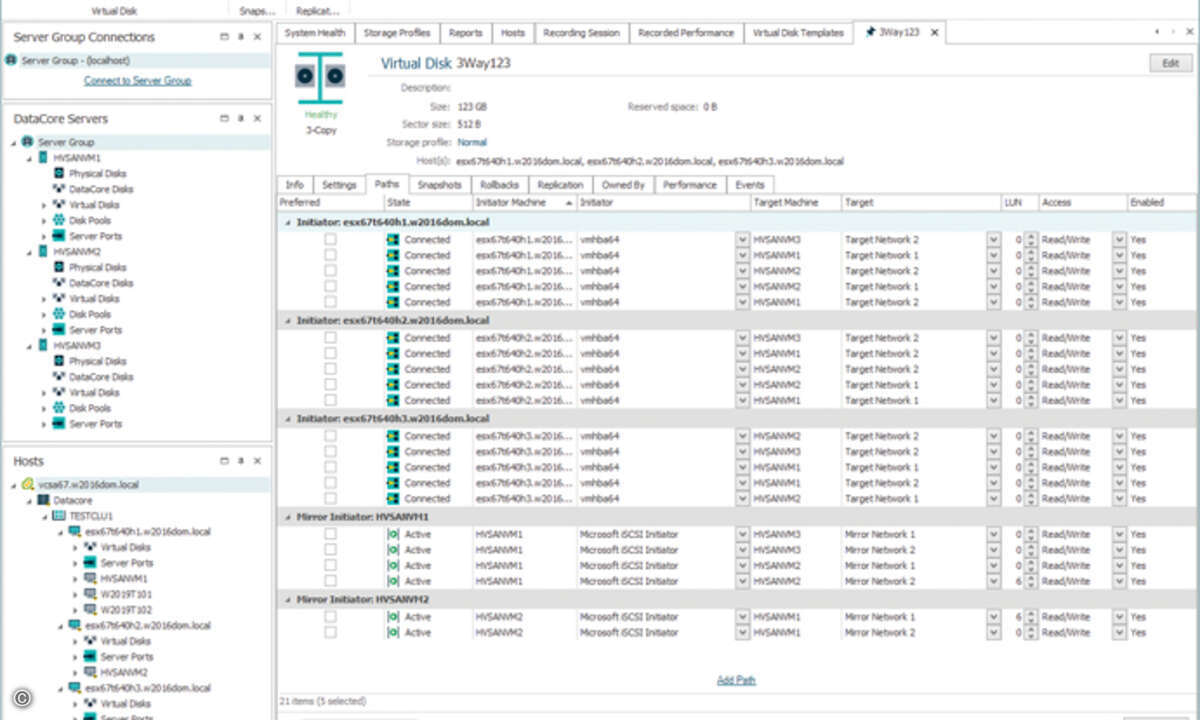Select HVSANVM1 VM under esx67t640h1 in Hosts
This screenshot has width=1200, height=720.
pyautogui.click(x=124, y=578)
